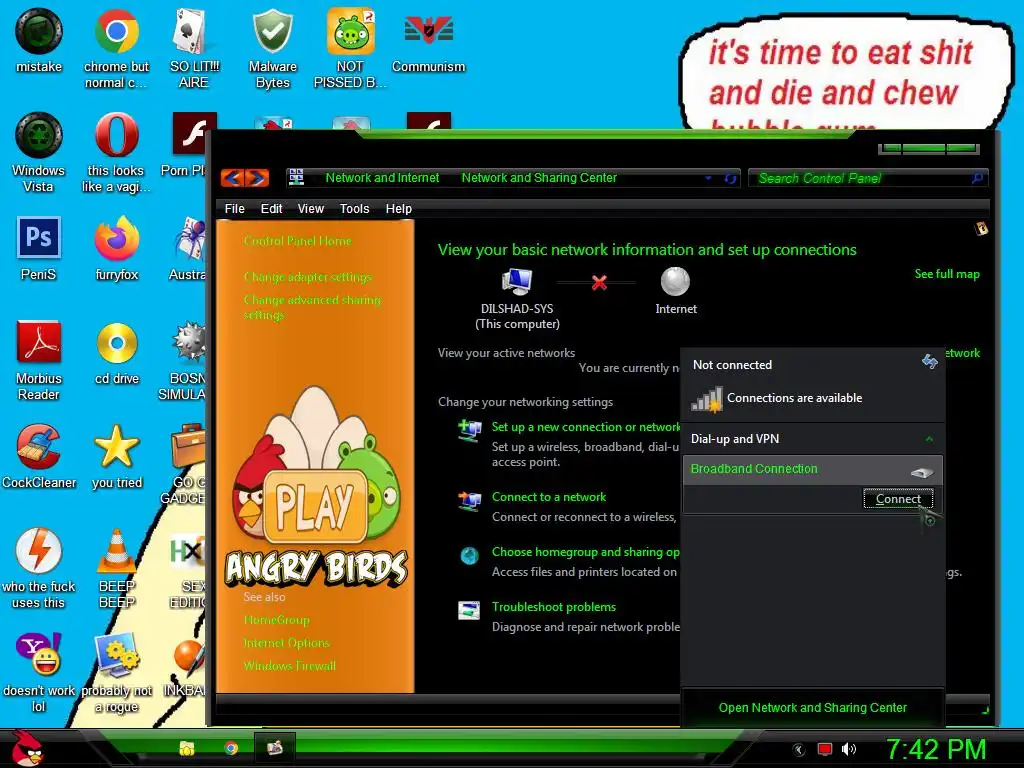Image resolution: width=1024 pixels, height=768 pixels.
Task: Click 'Change adapter settings' link
Action: 308,277
